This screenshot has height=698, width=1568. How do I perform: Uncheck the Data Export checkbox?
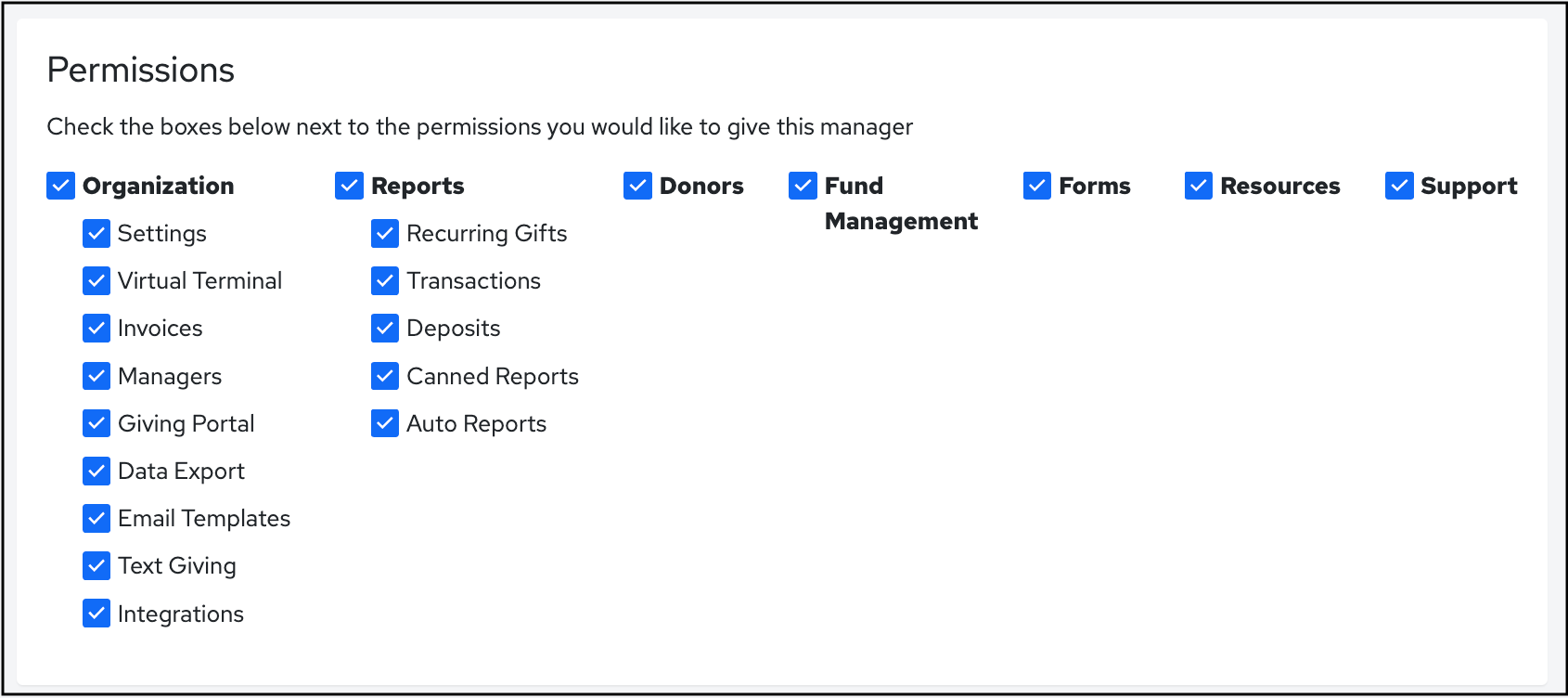point(96,471)
